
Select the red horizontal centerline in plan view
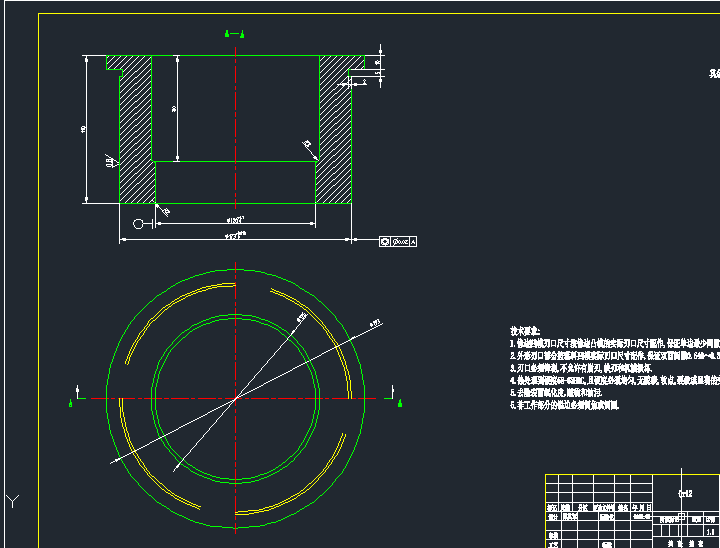[x=236, y=398]
